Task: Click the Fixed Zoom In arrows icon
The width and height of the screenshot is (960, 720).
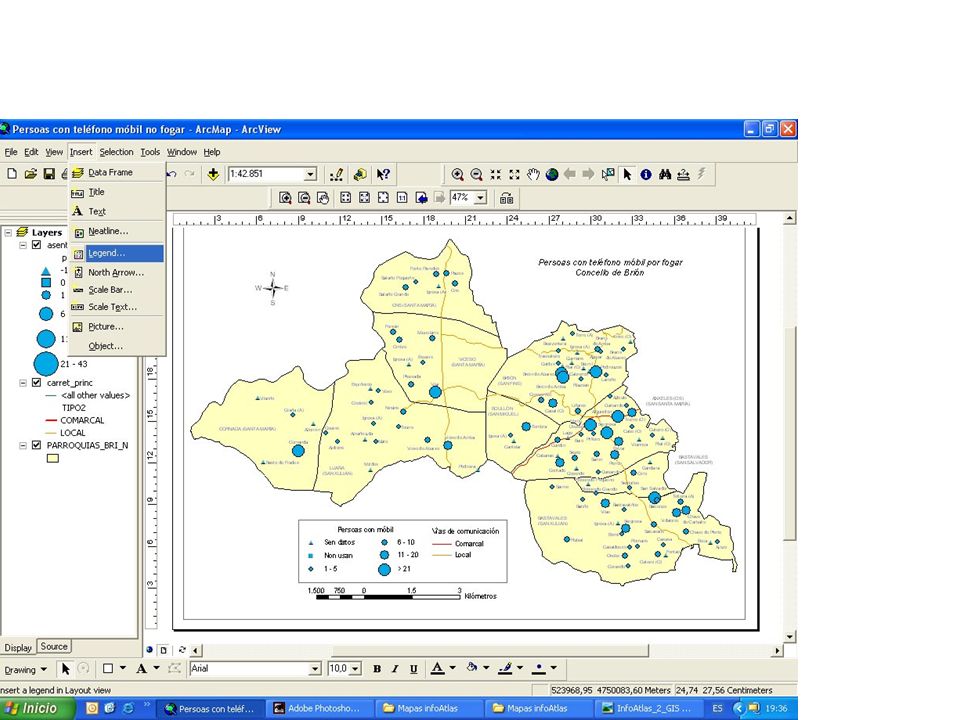Action: click(495, 174)
